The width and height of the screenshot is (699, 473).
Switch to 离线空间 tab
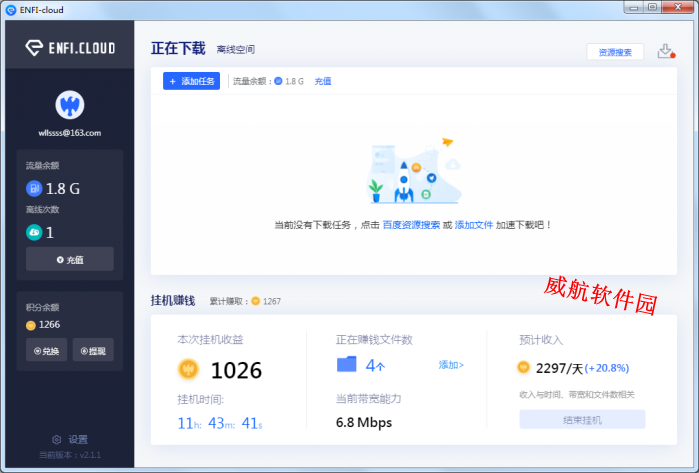tap(236, 49)
